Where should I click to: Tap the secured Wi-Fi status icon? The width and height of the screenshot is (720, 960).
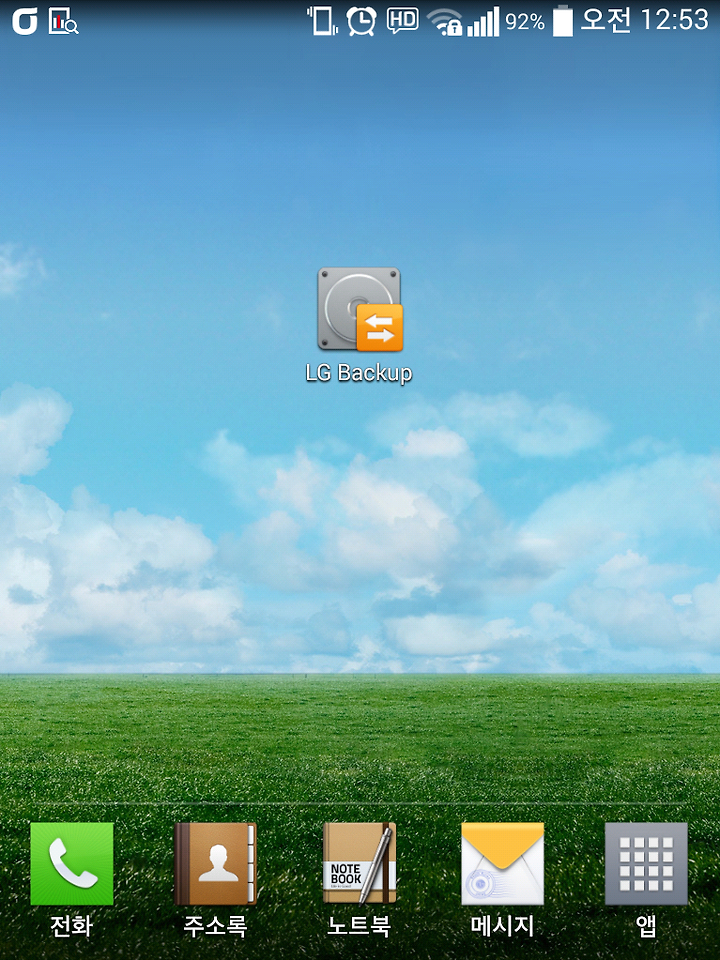pos(444,23)
